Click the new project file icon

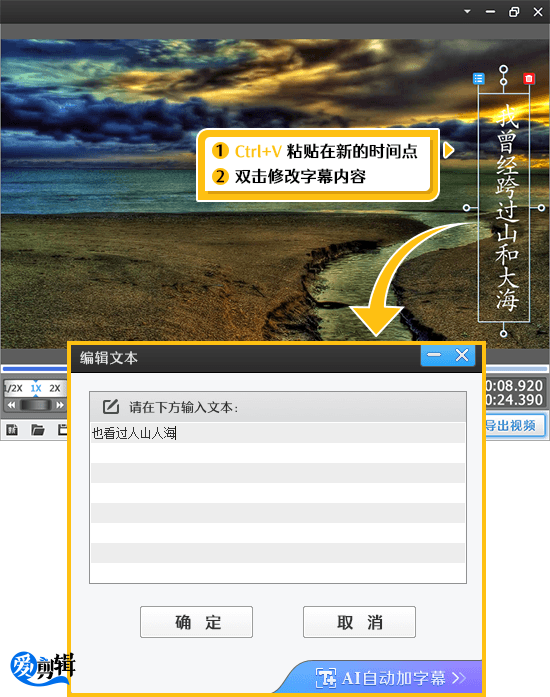pos(12,430)
